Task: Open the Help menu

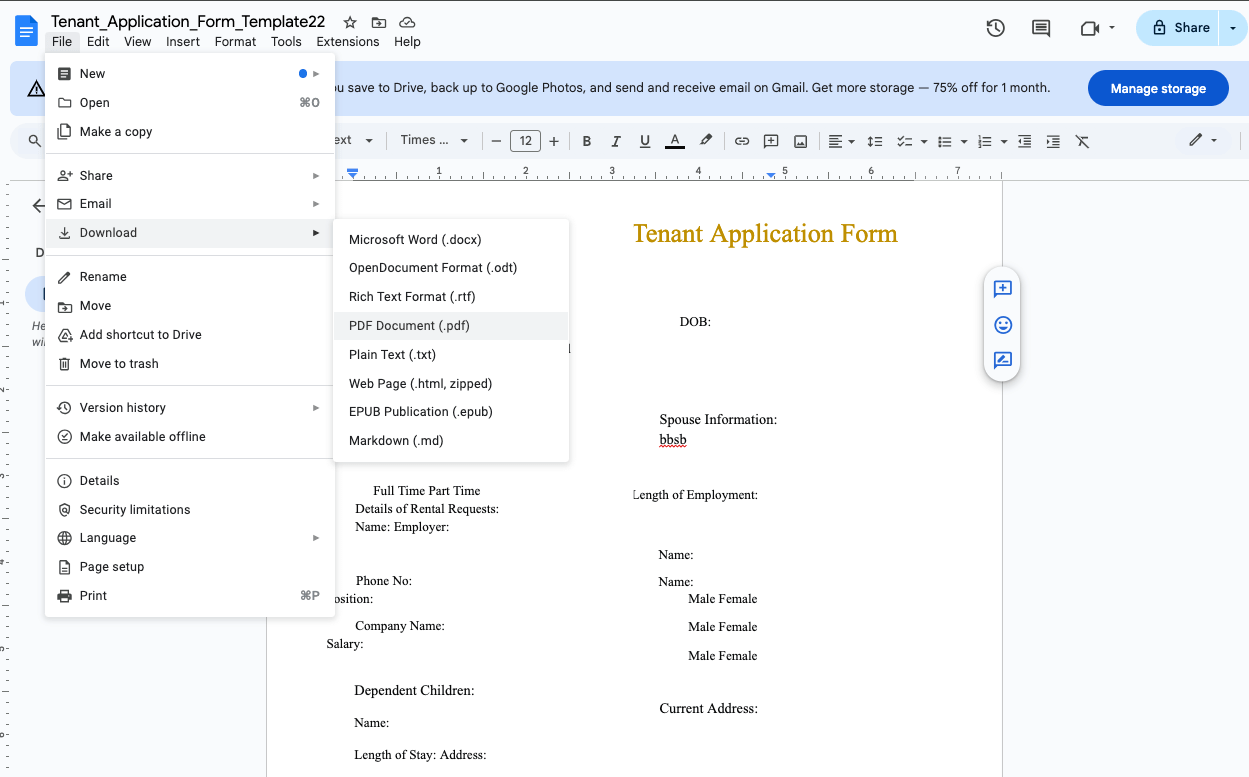Action: pyautogui.click(x=407, y=42)
